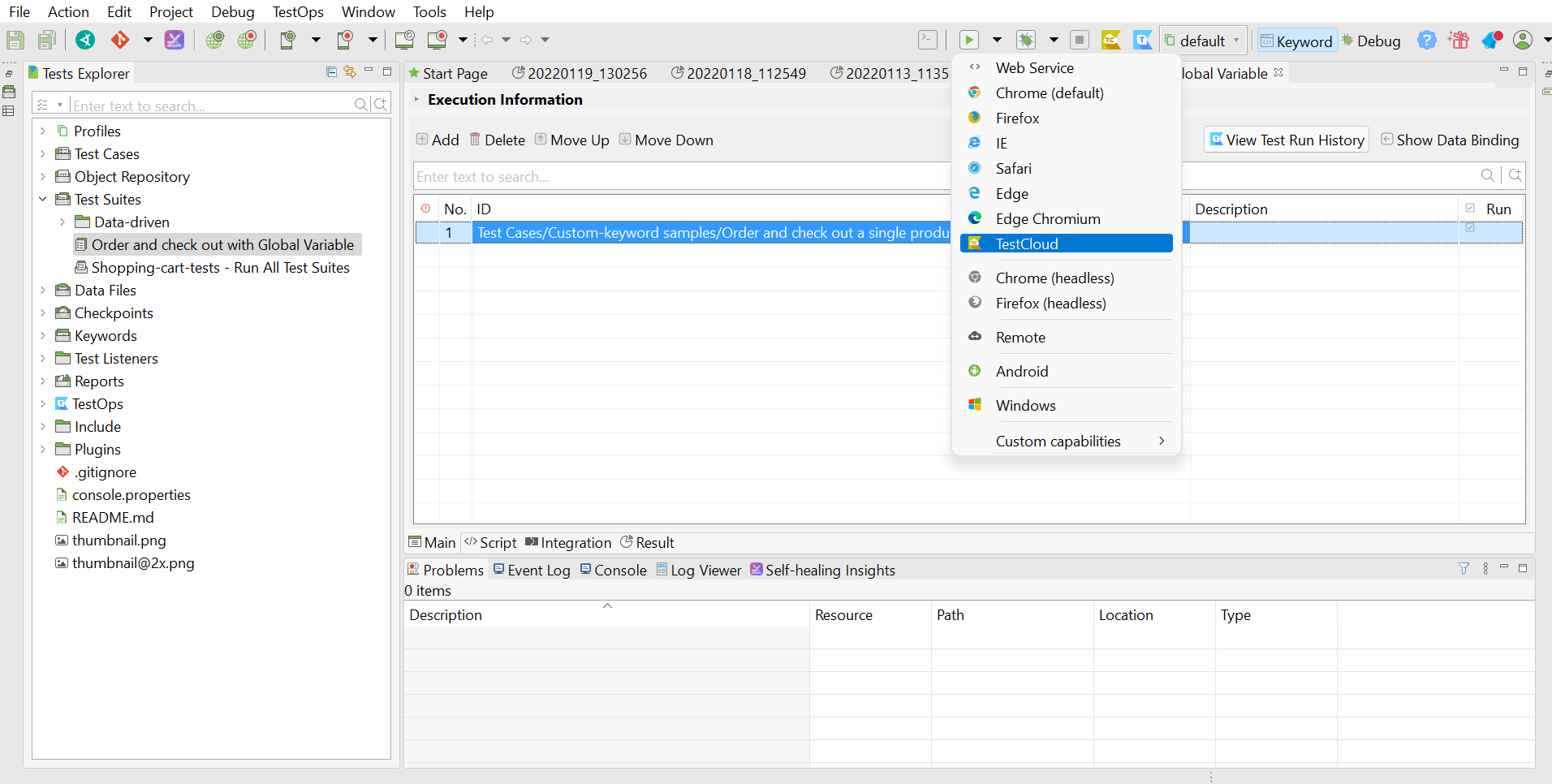Switch to Debug perspective toggle

click(x=1371, y=41)
